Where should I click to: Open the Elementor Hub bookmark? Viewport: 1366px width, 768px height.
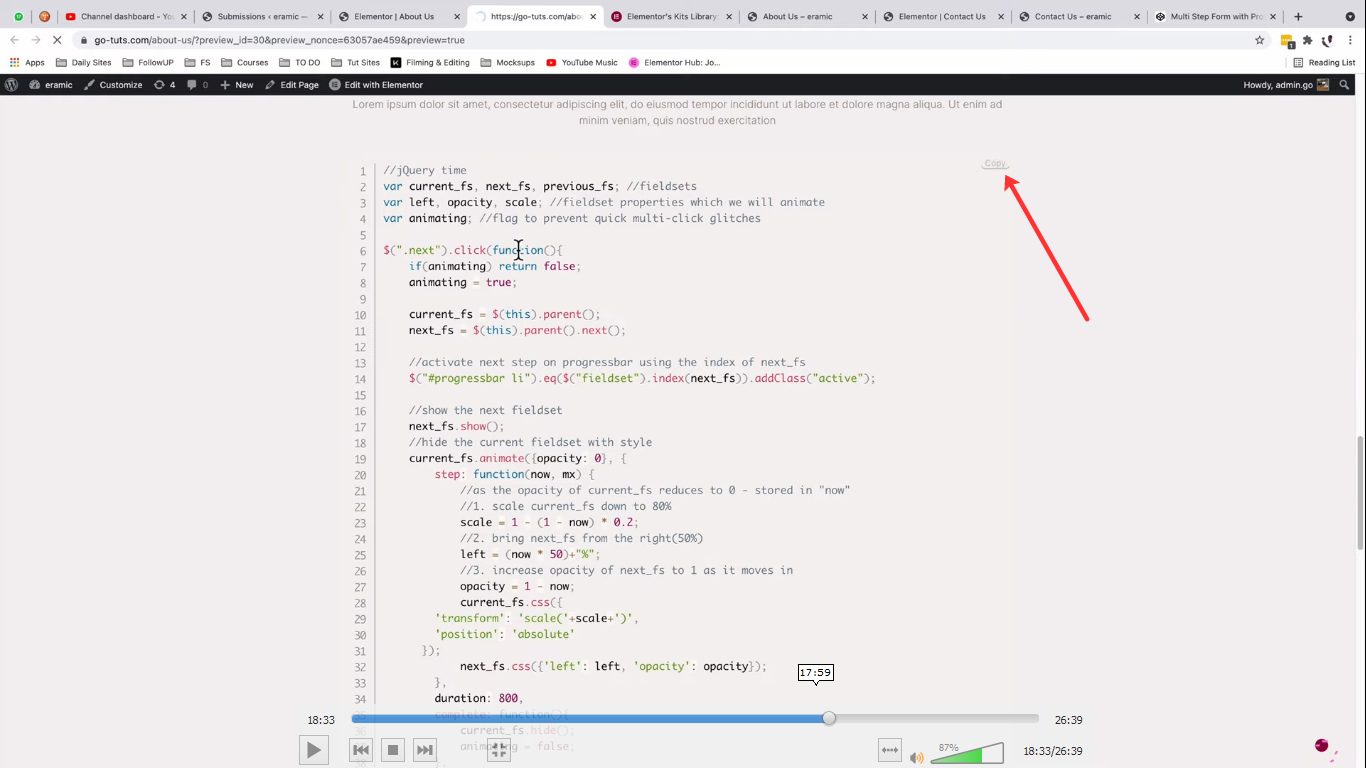point(674,62)
